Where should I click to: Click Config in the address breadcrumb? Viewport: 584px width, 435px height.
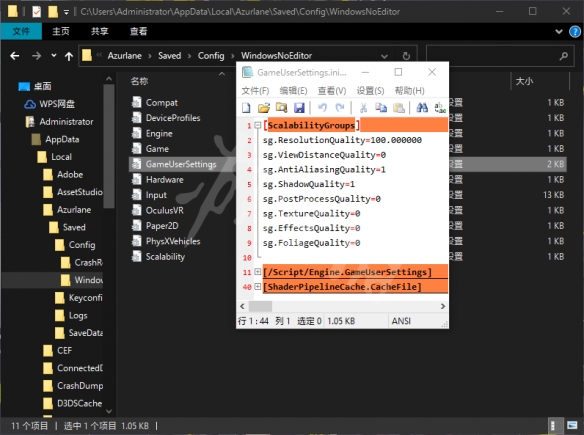[211, 56]
